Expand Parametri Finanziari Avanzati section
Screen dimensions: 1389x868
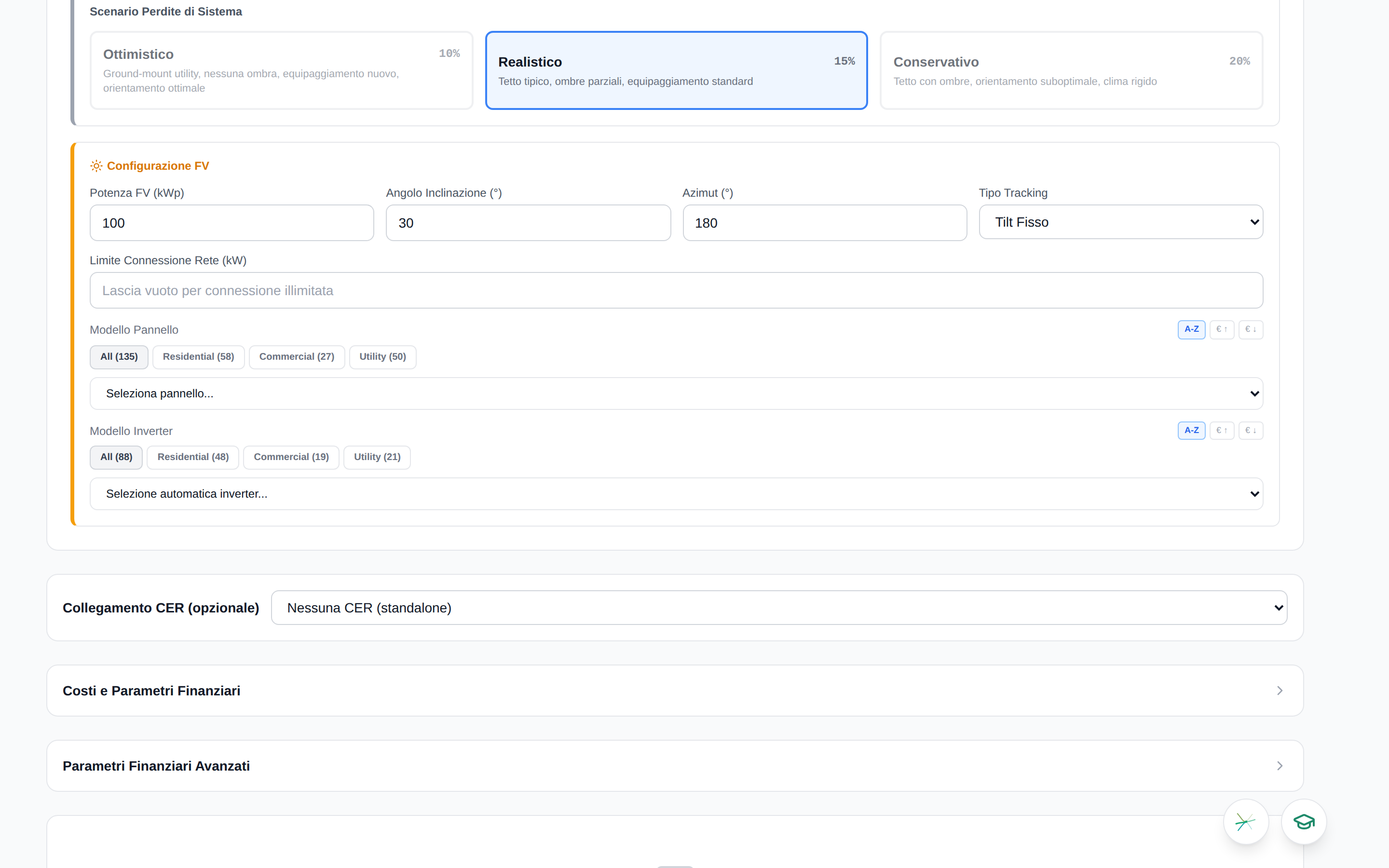(x=675, y=766)
